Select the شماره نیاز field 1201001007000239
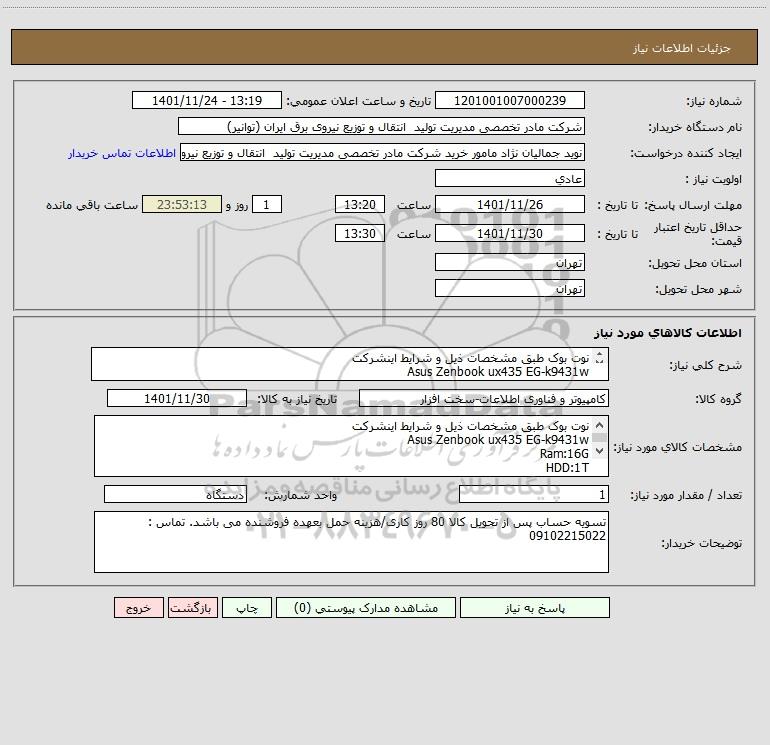Screen dimensions: 770x745 tap(510, 100)
